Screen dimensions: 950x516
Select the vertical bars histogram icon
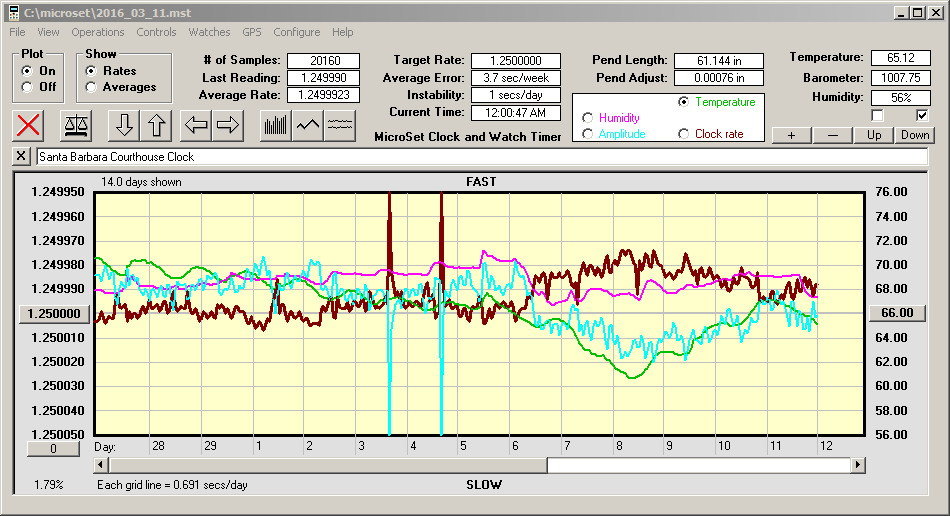pyautogui.click(x=276, y=125)
